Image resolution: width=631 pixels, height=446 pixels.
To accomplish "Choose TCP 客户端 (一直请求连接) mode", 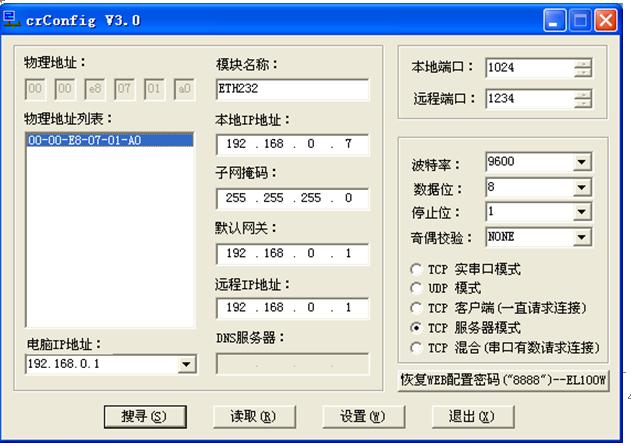I will point(417,308).
